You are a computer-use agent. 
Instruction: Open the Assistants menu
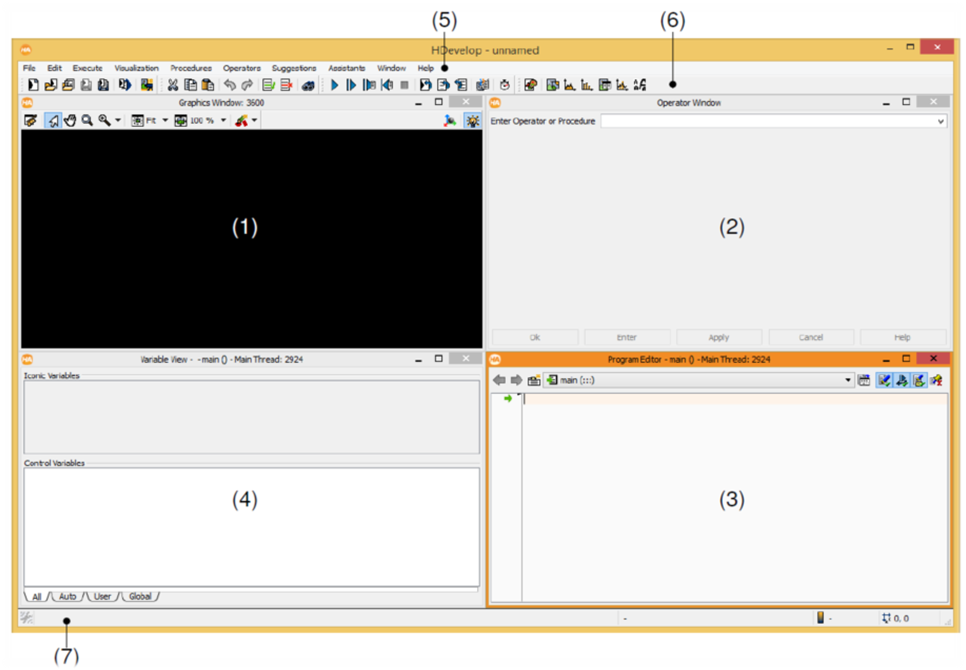coord(346,68)
